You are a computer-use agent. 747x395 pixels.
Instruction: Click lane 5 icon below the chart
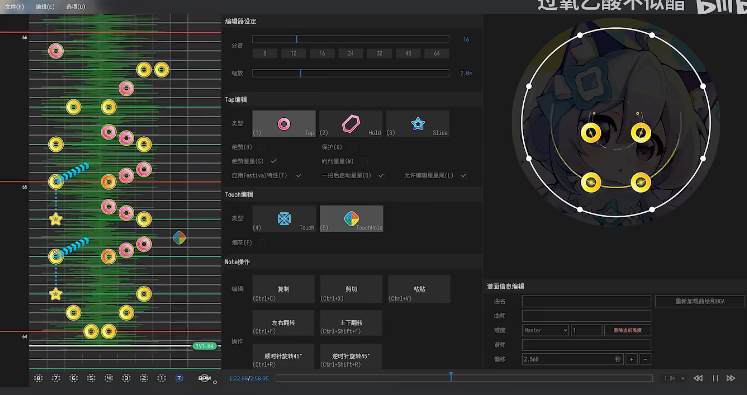[91, 378]
